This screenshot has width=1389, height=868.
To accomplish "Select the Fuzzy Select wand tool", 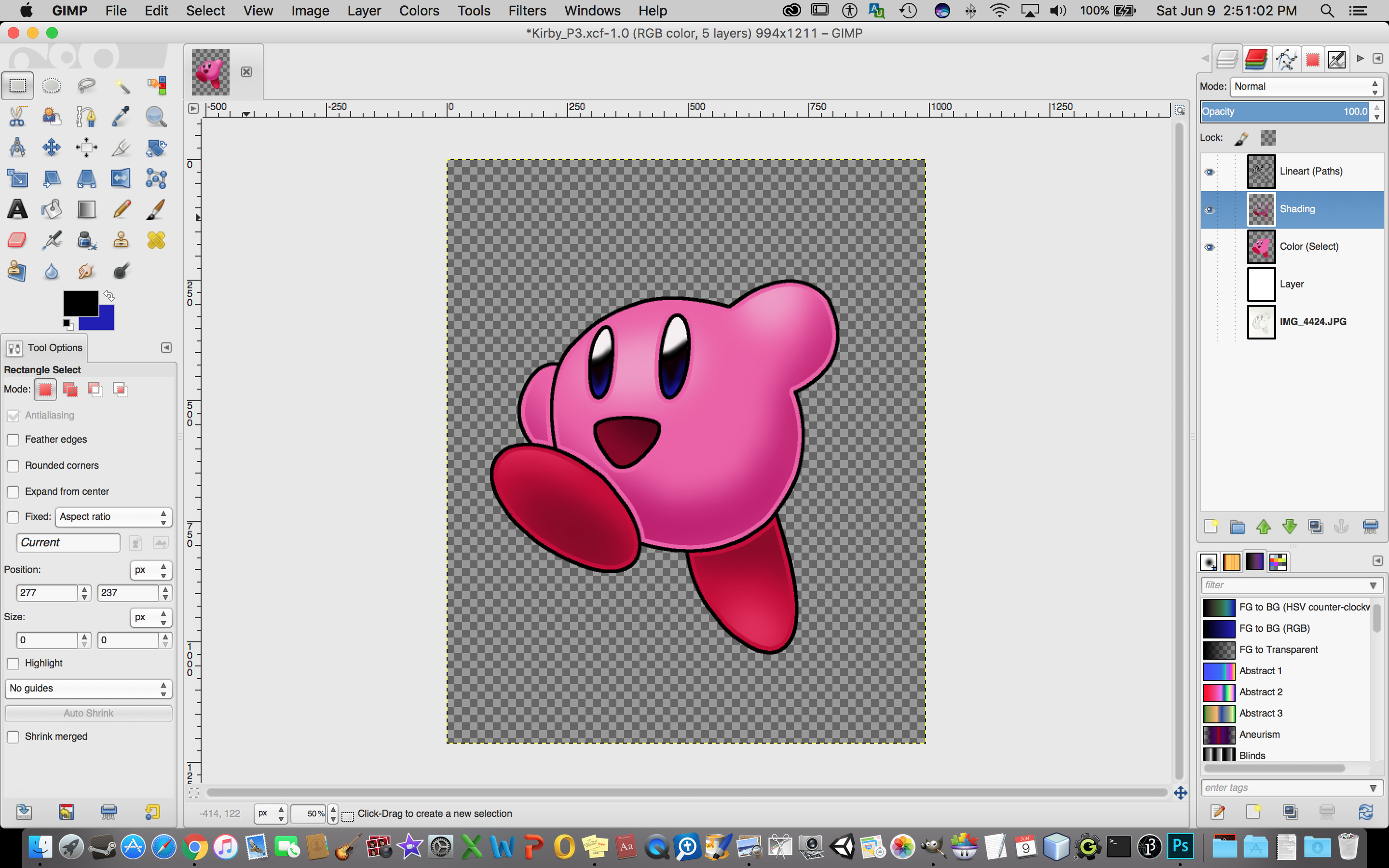I will tap(121, 86).
